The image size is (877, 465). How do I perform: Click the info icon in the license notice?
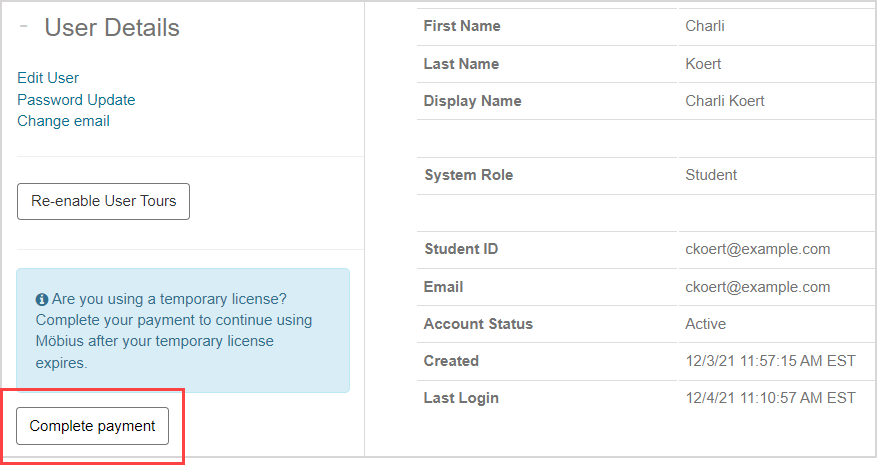point(42,299)
